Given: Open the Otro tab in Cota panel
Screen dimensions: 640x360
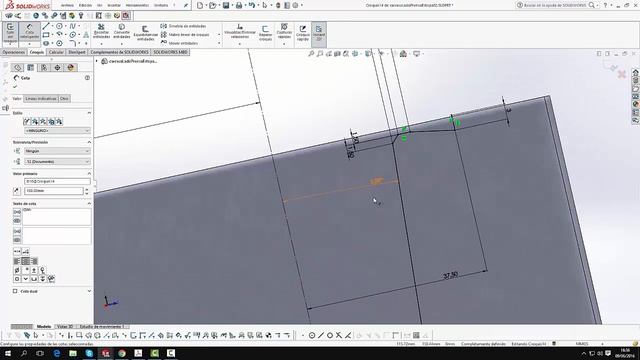Looking at the screenshot, I should [64, 99].
